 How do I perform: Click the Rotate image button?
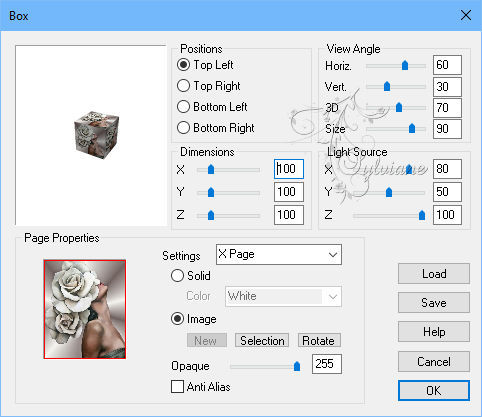319,341
